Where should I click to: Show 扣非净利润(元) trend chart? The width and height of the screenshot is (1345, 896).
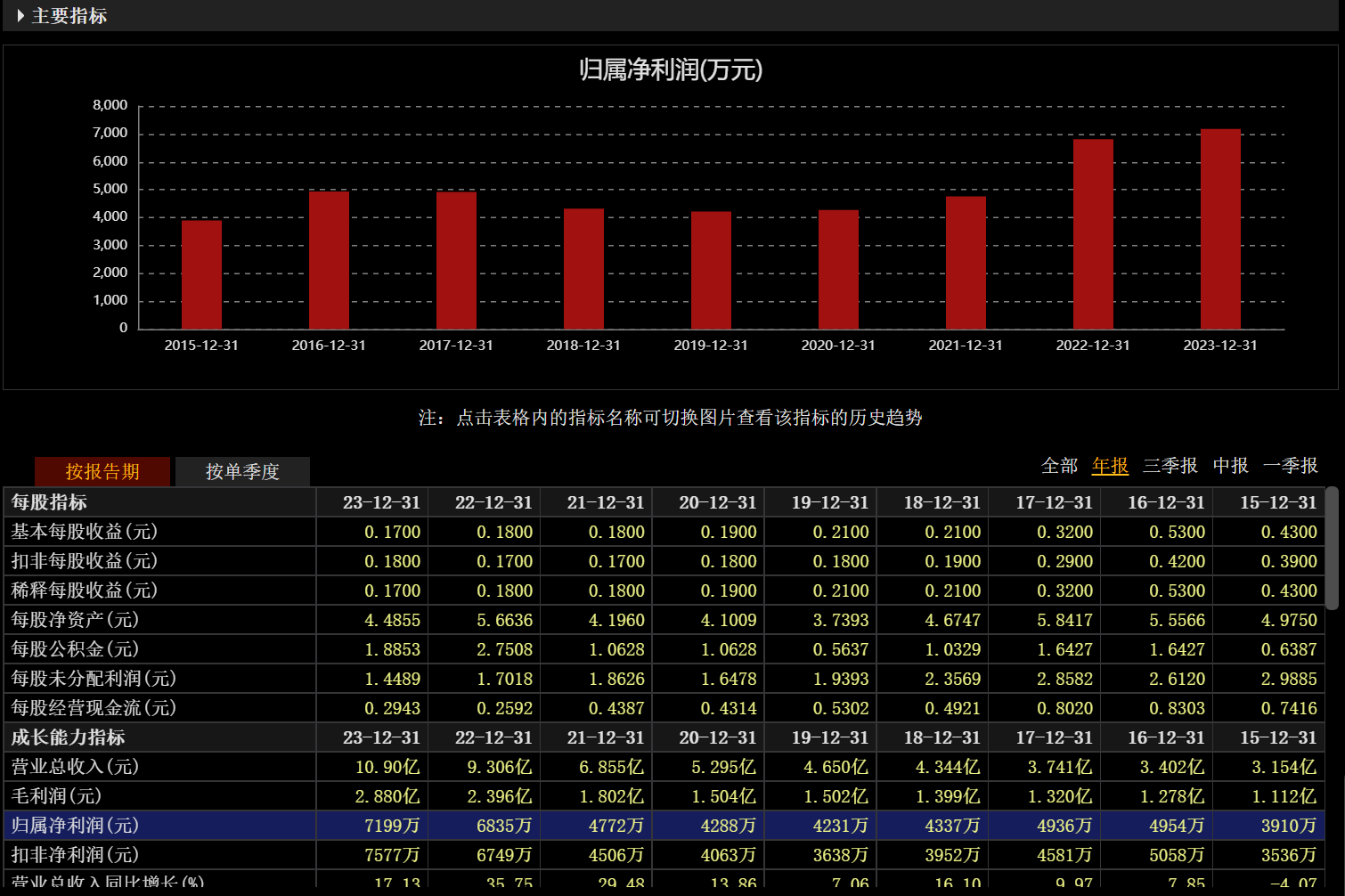75,855
